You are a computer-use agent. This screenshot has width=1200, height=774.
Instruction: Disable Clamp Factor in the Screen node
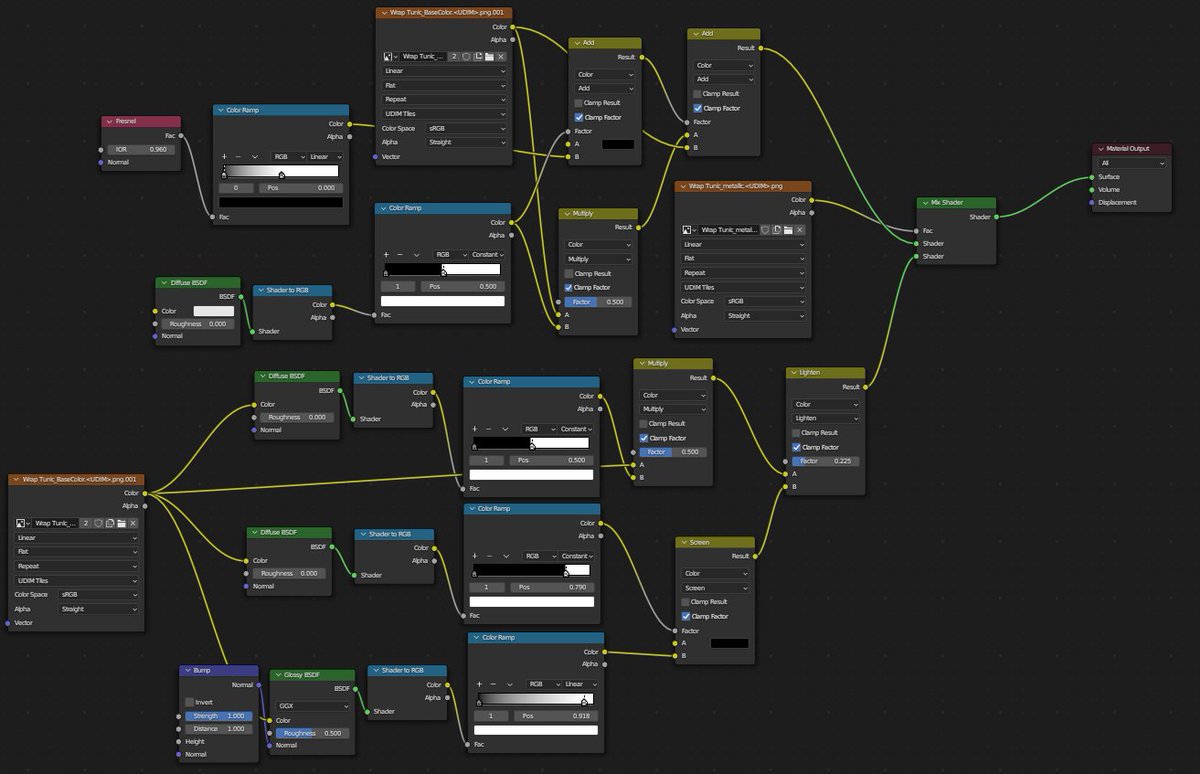pos(686,616)
